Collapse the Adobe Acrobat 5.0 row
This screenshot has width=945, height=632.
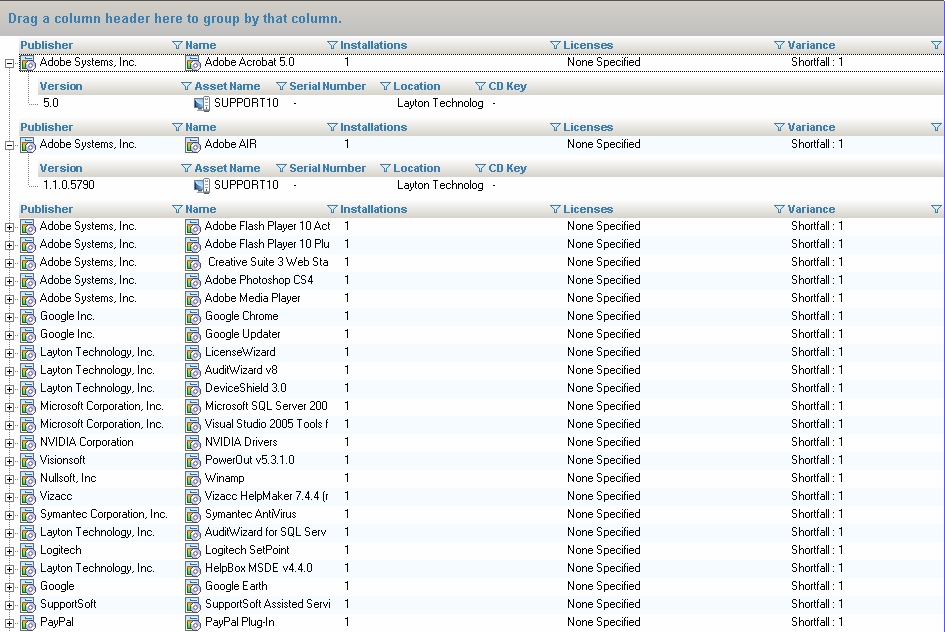[x=9, y=63]
